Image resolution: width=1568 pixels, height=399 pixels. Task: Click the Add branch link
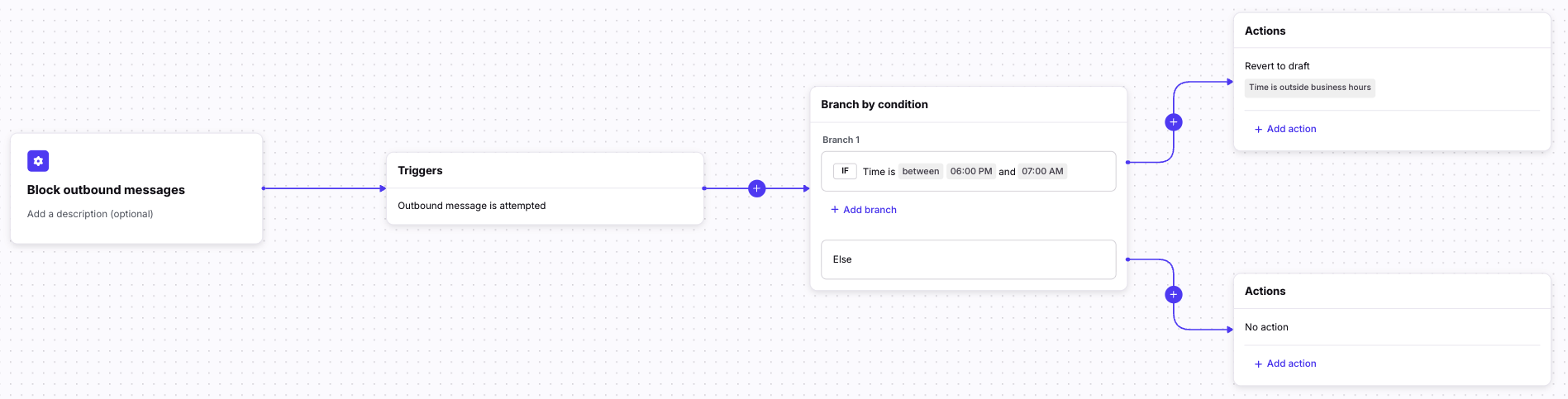pos(870,210)
